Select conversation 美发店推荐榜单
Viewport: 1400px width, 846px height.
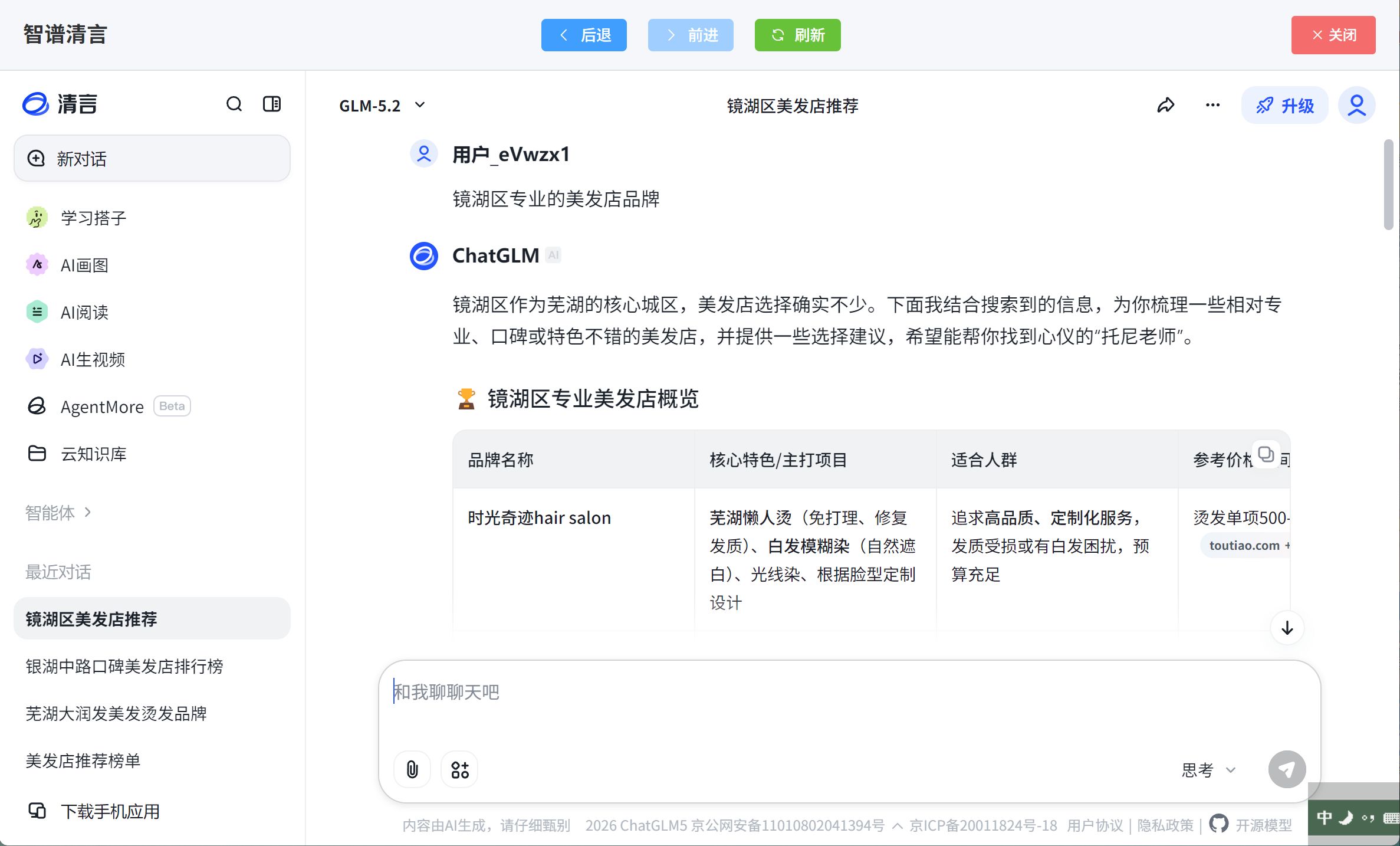[152, 760]
